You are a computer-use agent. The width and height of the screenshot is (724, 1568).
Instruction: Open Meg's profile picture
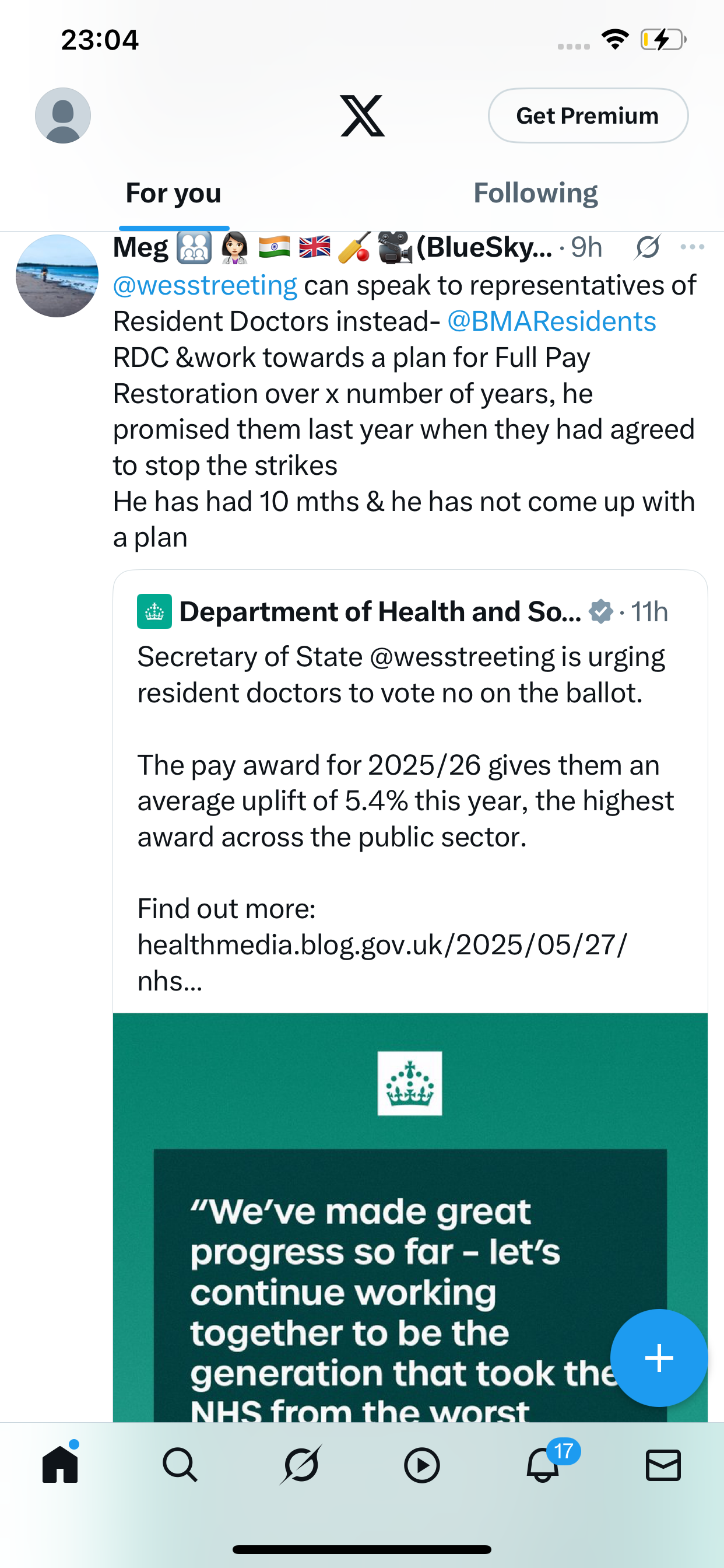point(57,276)
